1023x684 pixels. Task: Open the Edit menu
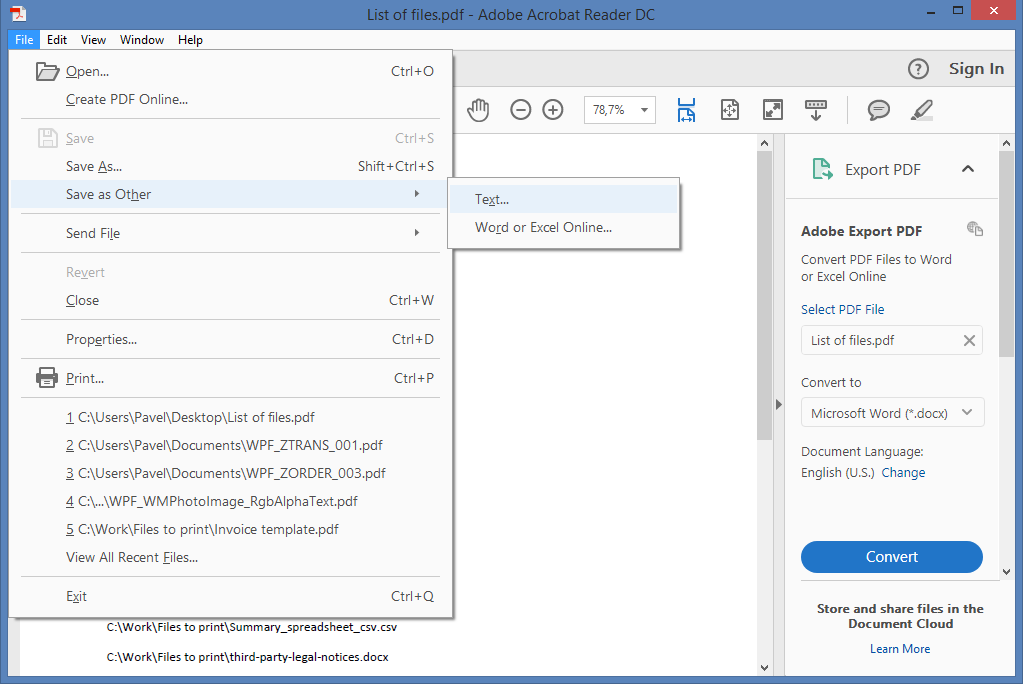[57, 40]
